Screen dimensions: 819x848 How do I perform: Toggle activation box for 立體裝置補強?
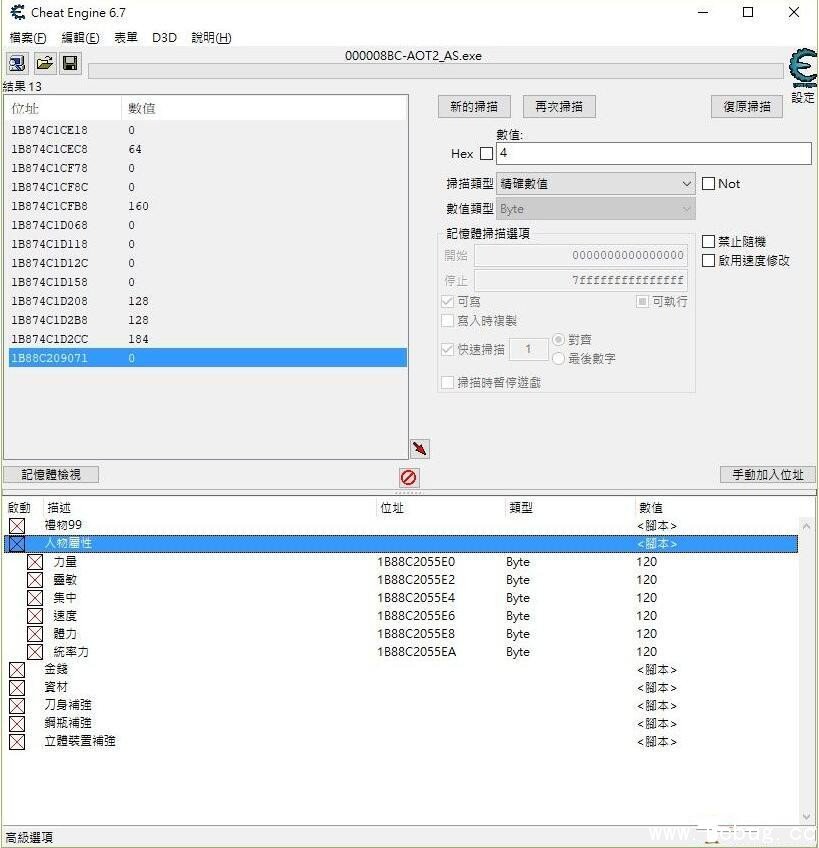pyautogui.click(x=17, y=741)
